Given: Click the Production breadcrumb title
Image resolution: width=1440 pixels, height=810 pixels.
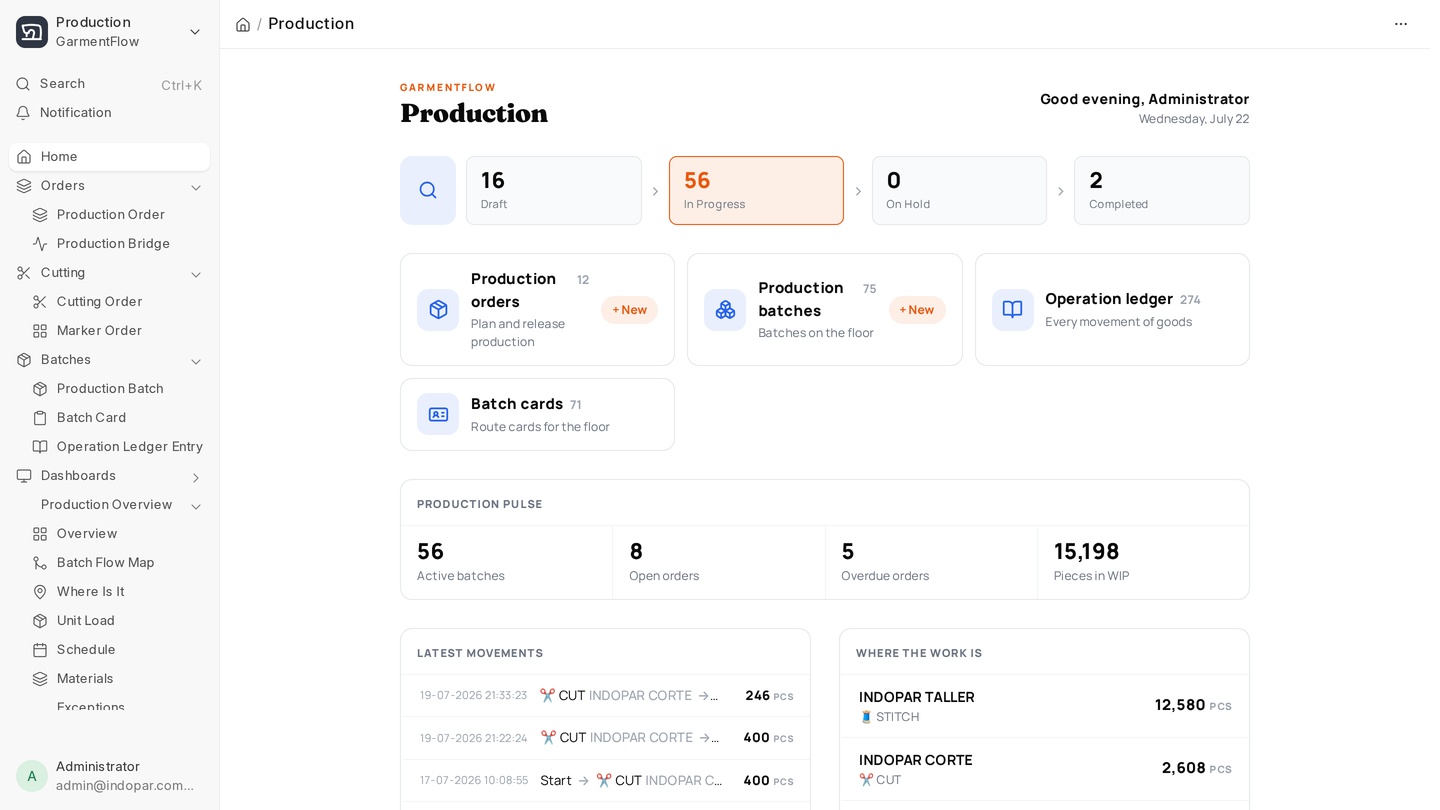Looking at the screenshot, I should [311, 24].
